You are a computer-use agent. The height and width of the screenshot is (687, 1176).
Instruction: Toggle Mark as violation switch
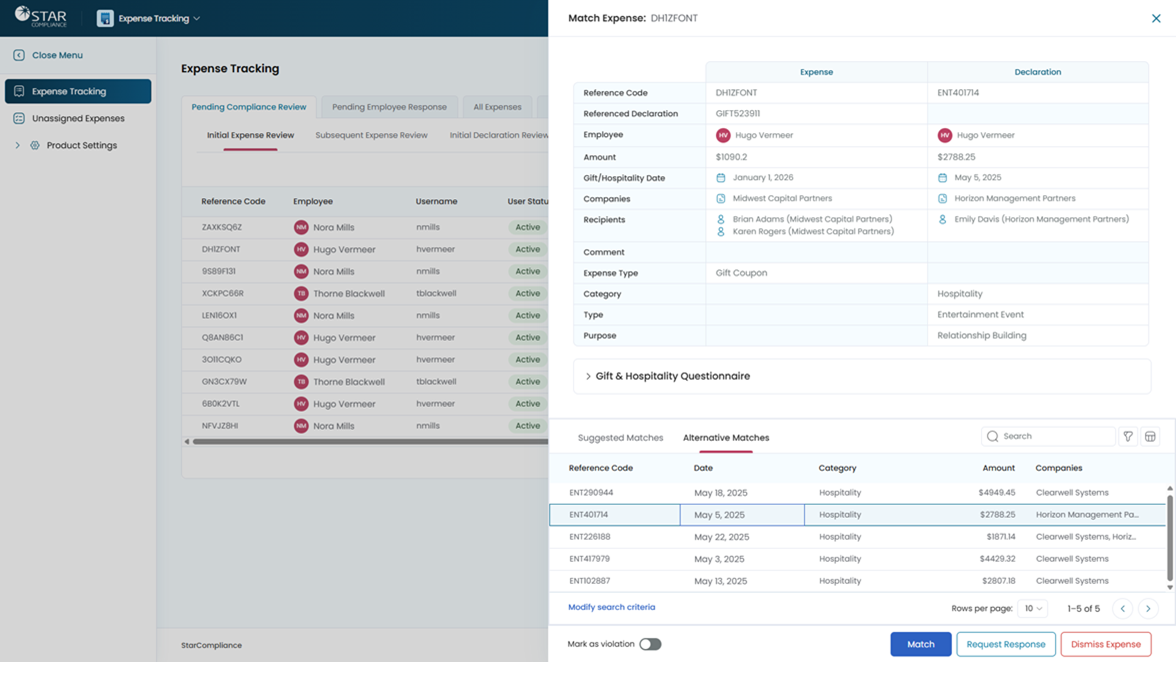[x=650, y=644]
